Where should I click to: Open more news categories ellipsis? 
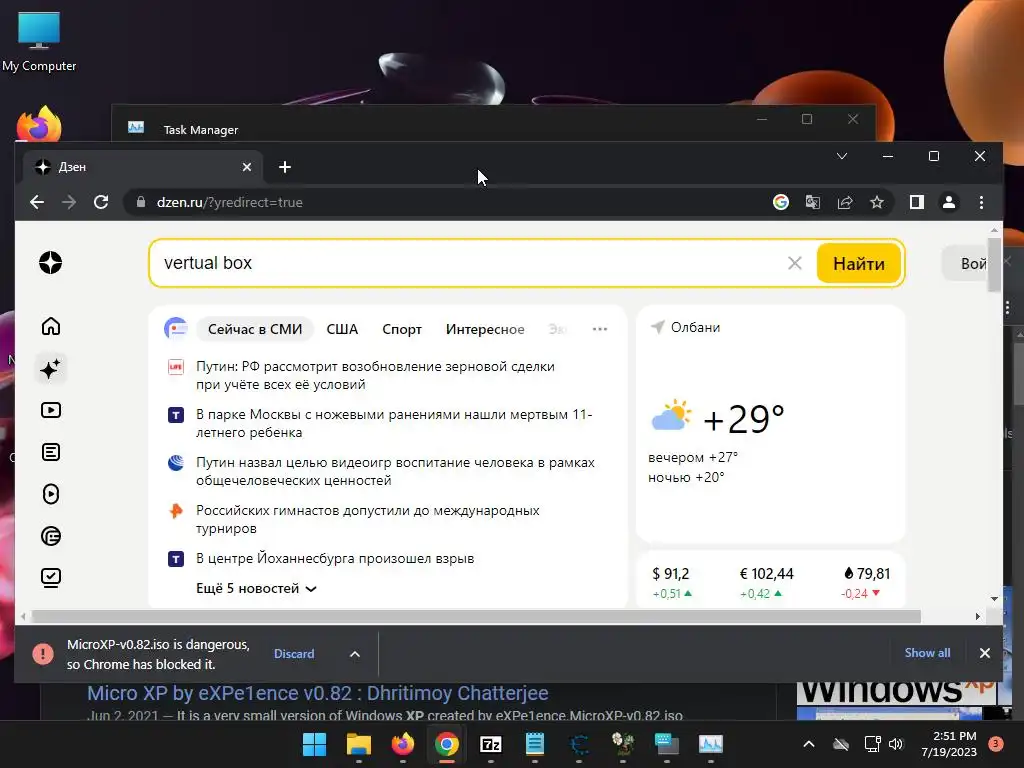coord(600,329)
